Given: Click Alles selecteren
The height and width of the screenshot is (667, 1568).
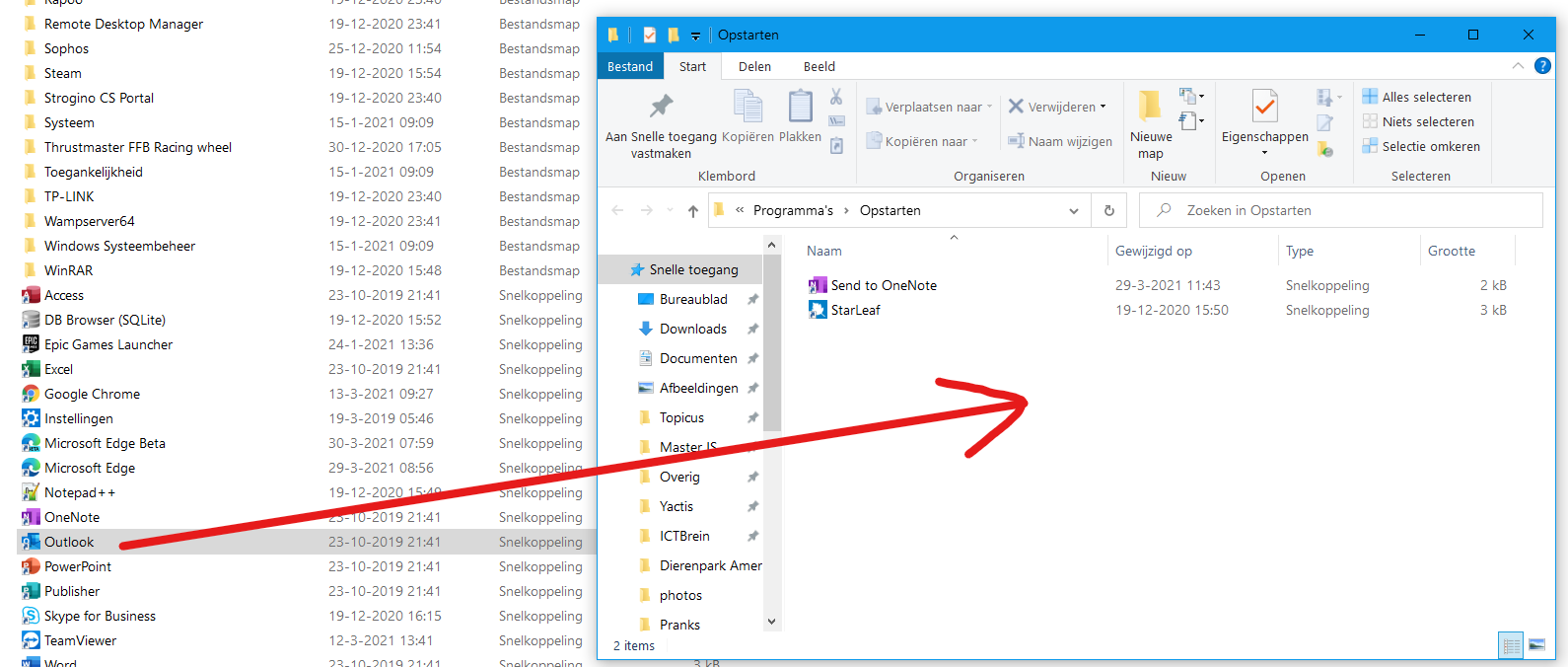Looking at the screenshot, I should (1417, 97).
